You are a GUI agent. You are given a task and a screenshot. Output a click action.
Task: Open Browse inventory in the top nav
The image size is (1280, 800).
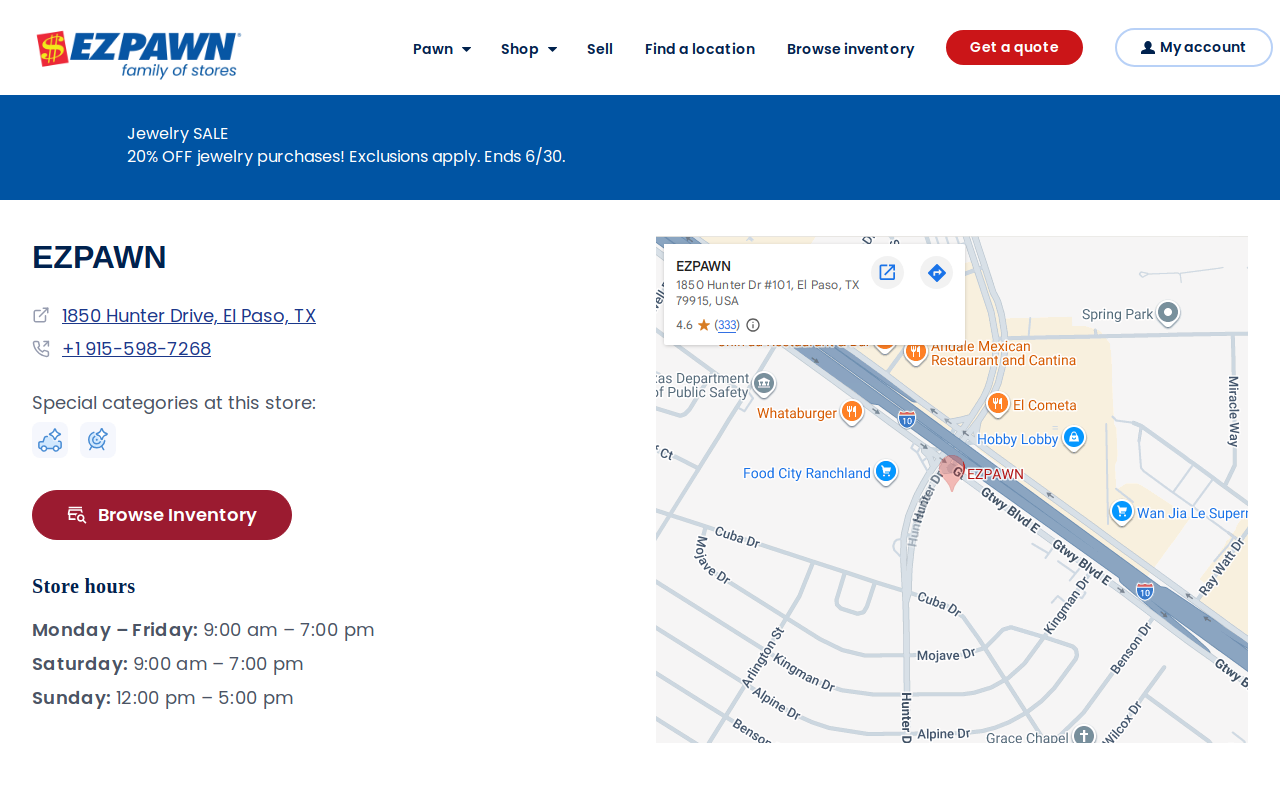pos(851,49)
